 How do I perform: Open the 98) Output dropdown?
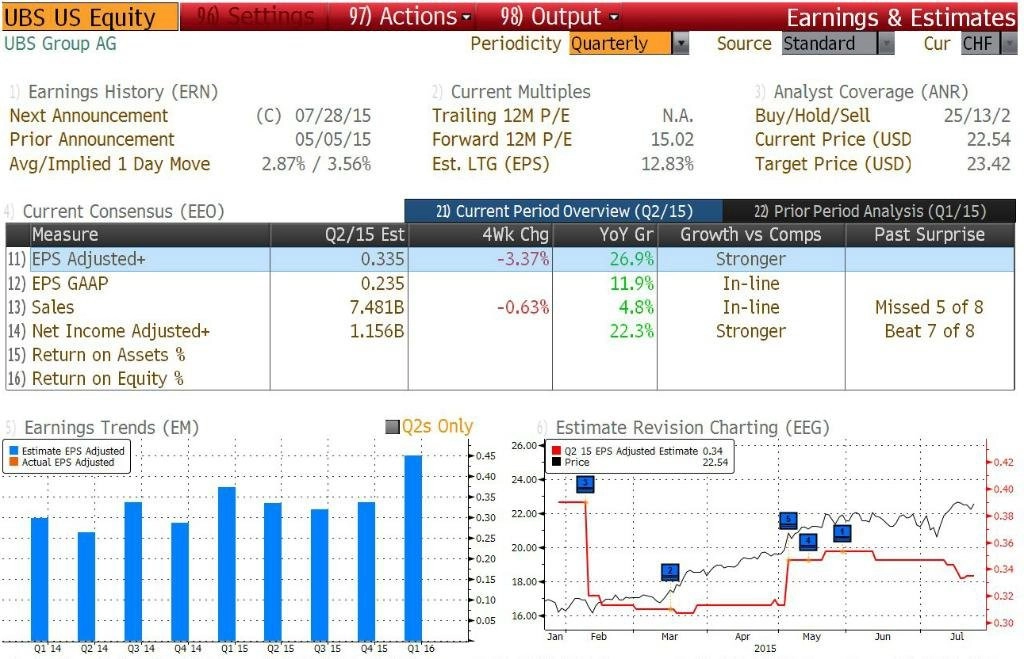[560, 16]
